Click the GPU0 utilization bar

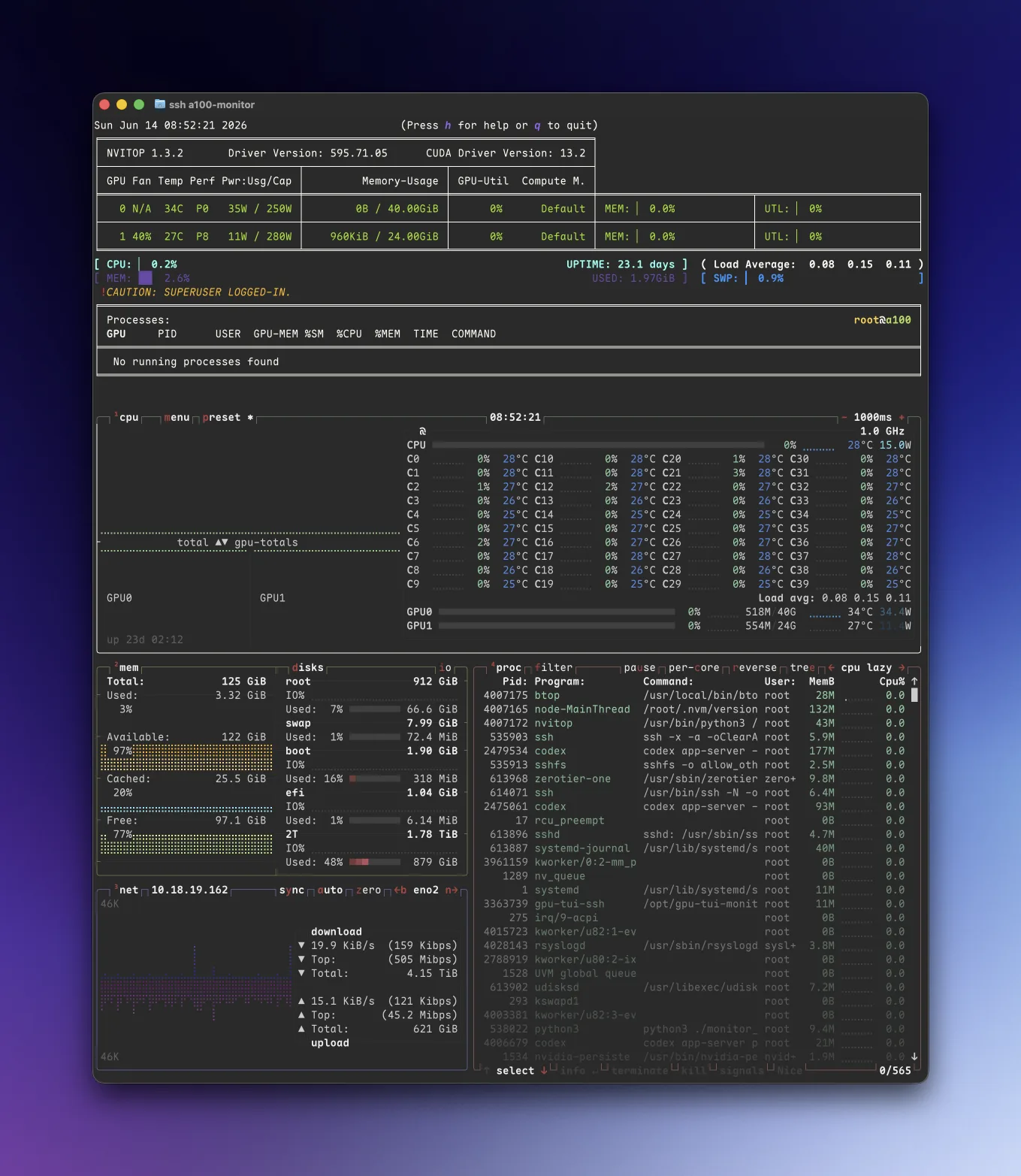[557, 612]
